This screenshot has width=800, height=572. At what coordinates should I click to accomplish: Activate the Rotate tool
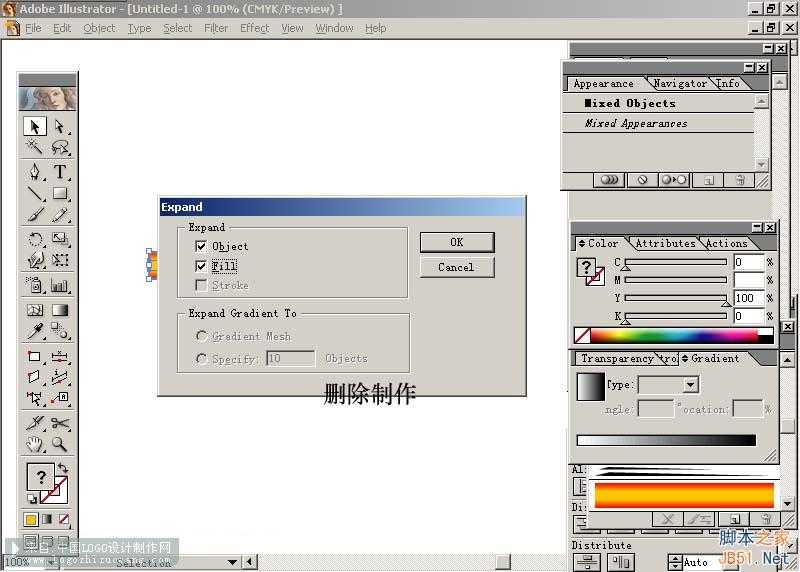tap(35, 238)
